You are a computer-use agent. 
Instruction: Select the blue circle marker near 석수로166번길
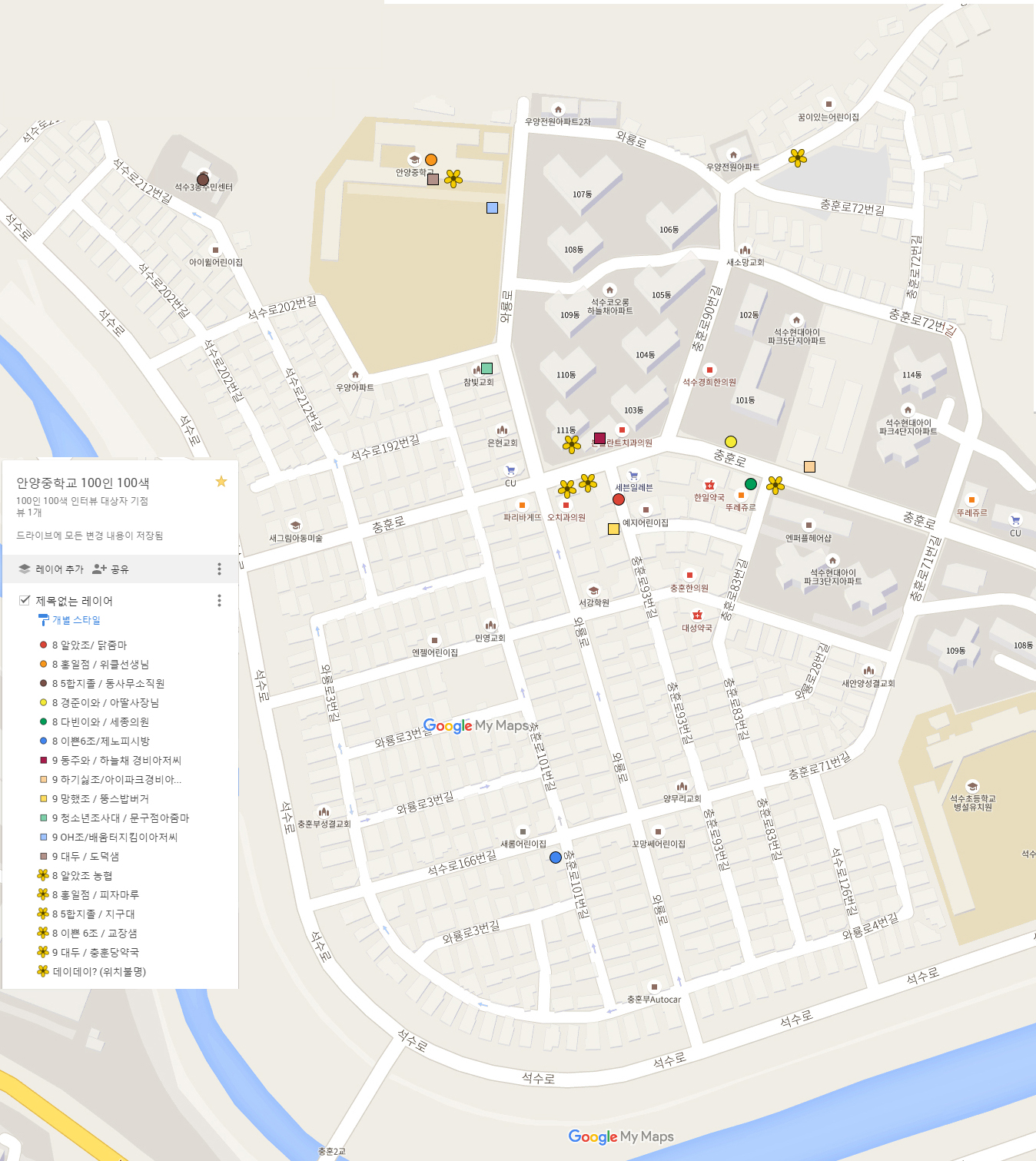pos(556,857)
